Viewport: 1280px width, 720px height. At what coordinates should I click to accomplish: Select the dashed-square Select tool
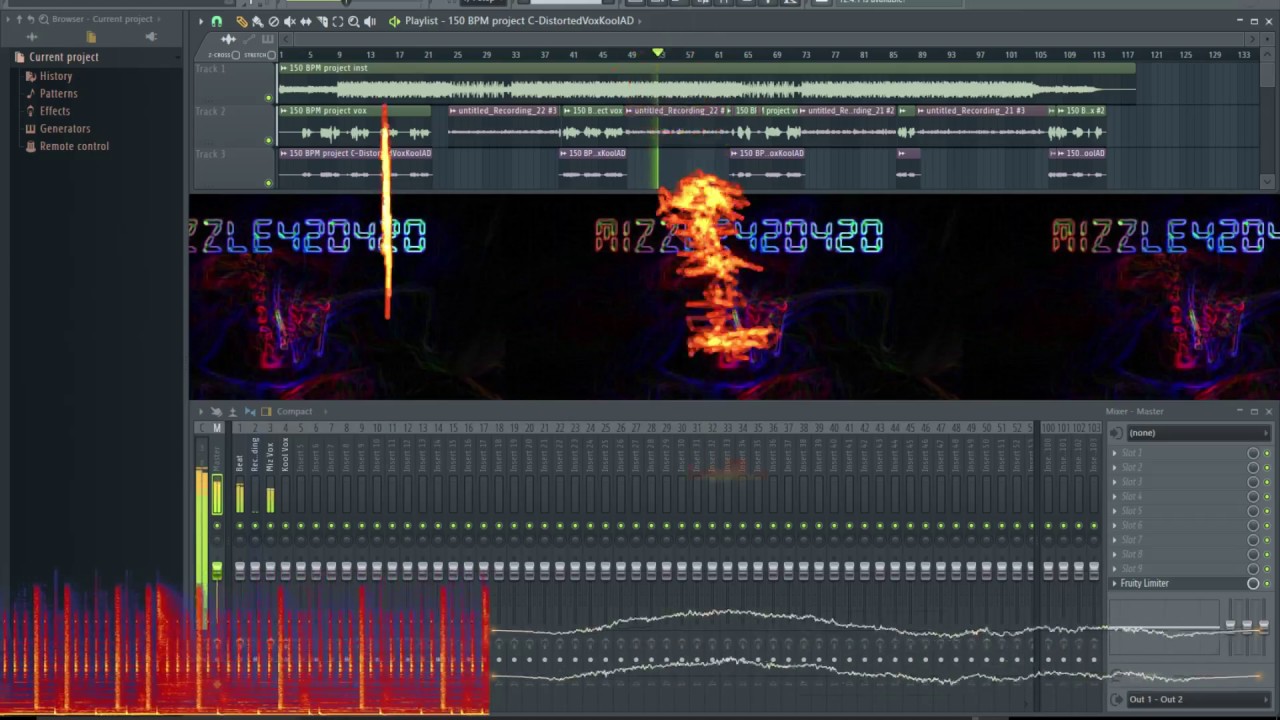pos(337,21)
